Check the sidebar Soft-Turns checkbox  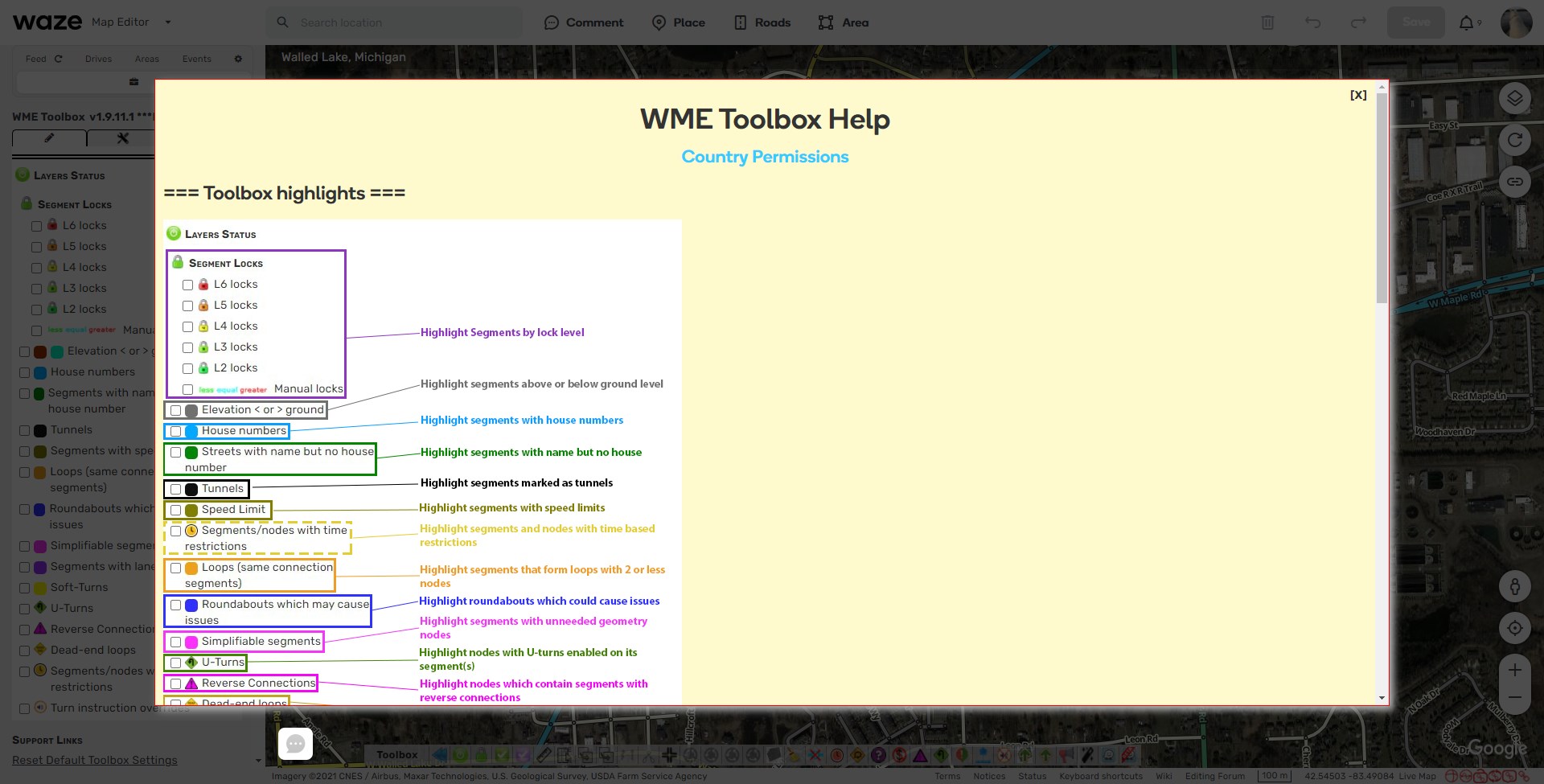tap(24, 589)
